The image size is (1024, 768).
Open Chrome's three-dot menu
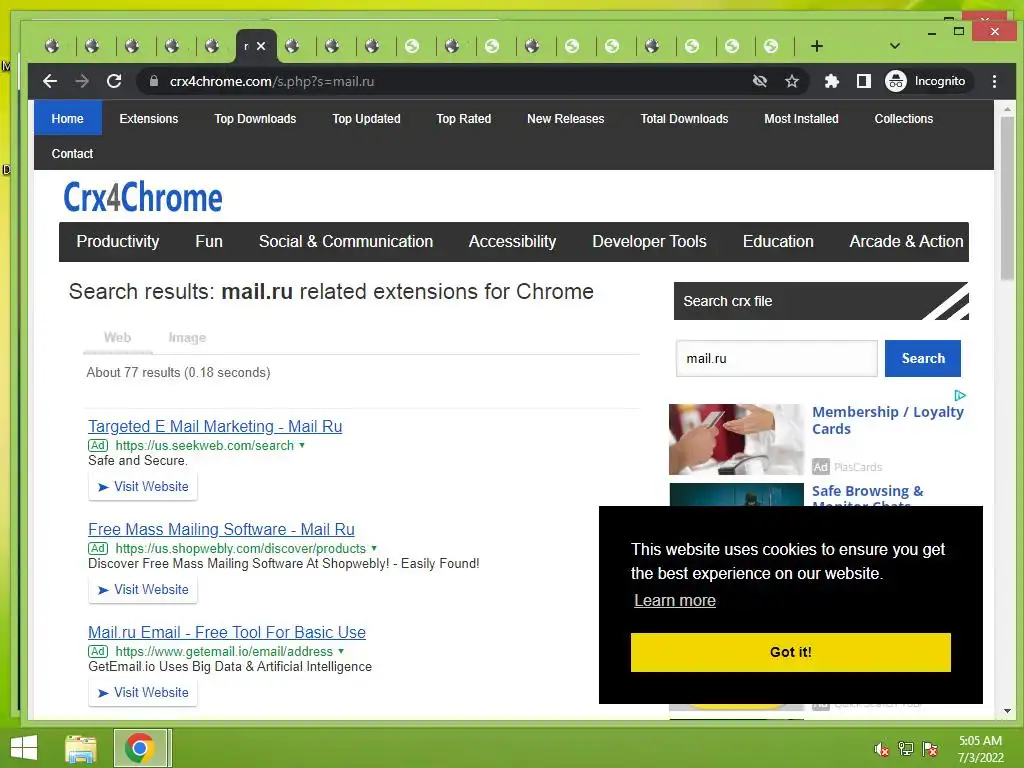[994, 81]
